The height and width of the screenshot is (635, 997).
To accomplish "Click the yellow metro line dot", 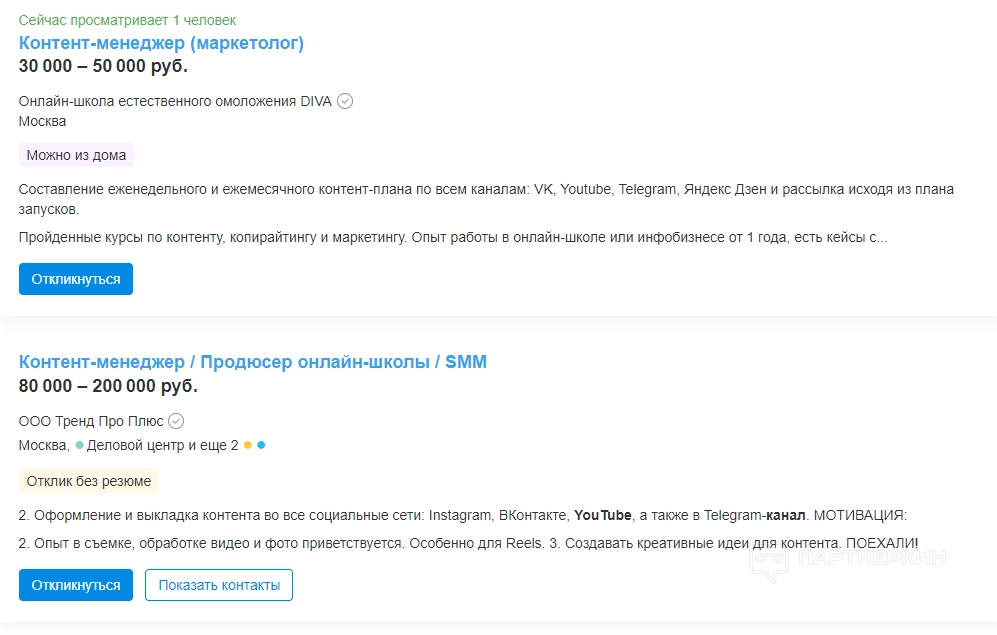I will pos(247,445).
